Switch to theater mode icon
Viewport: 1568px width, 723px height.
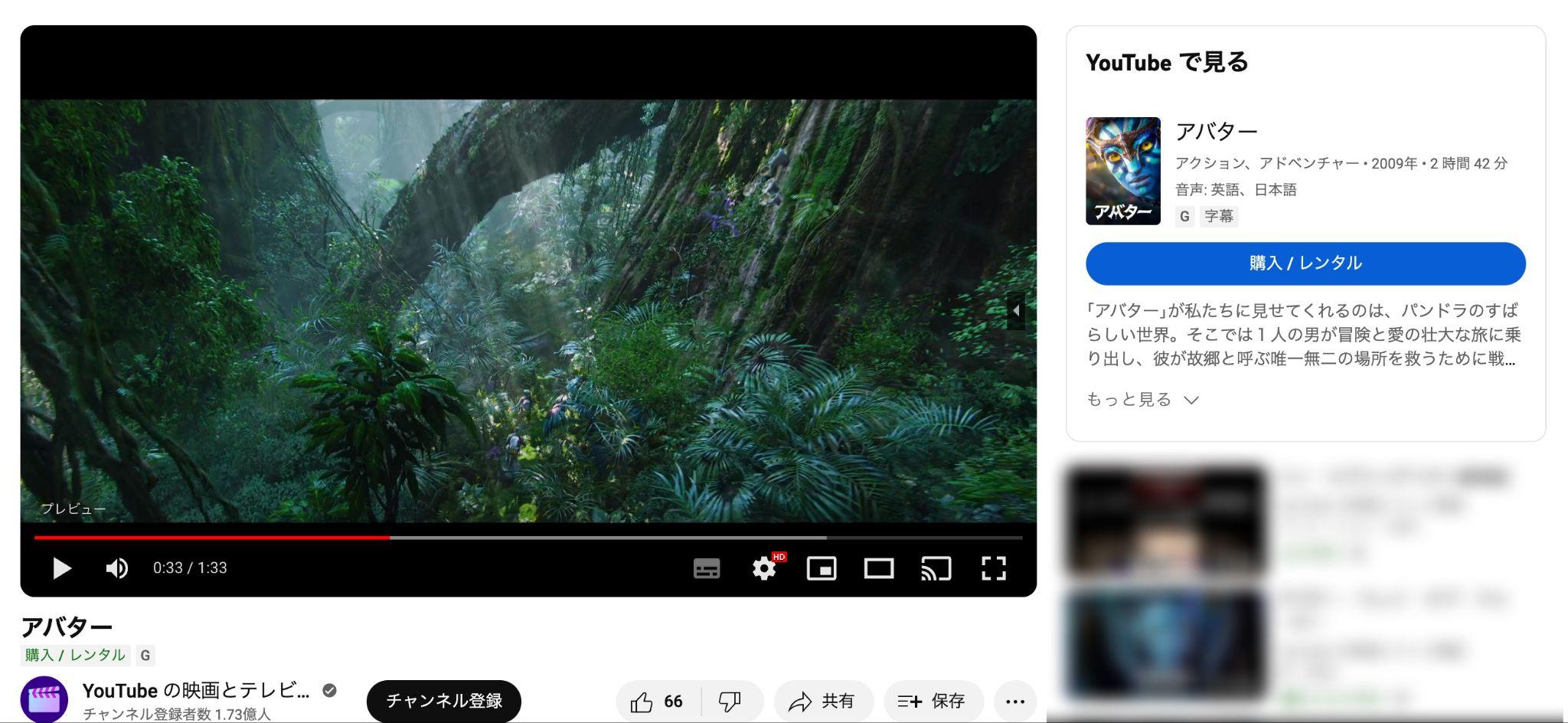(879, 568)
